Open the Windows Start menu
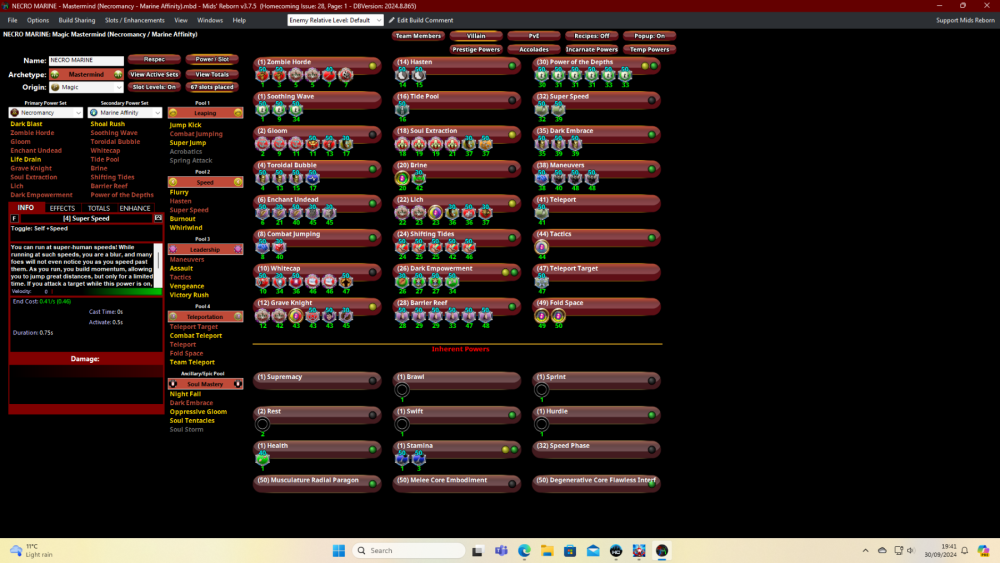 pos(339,550)
